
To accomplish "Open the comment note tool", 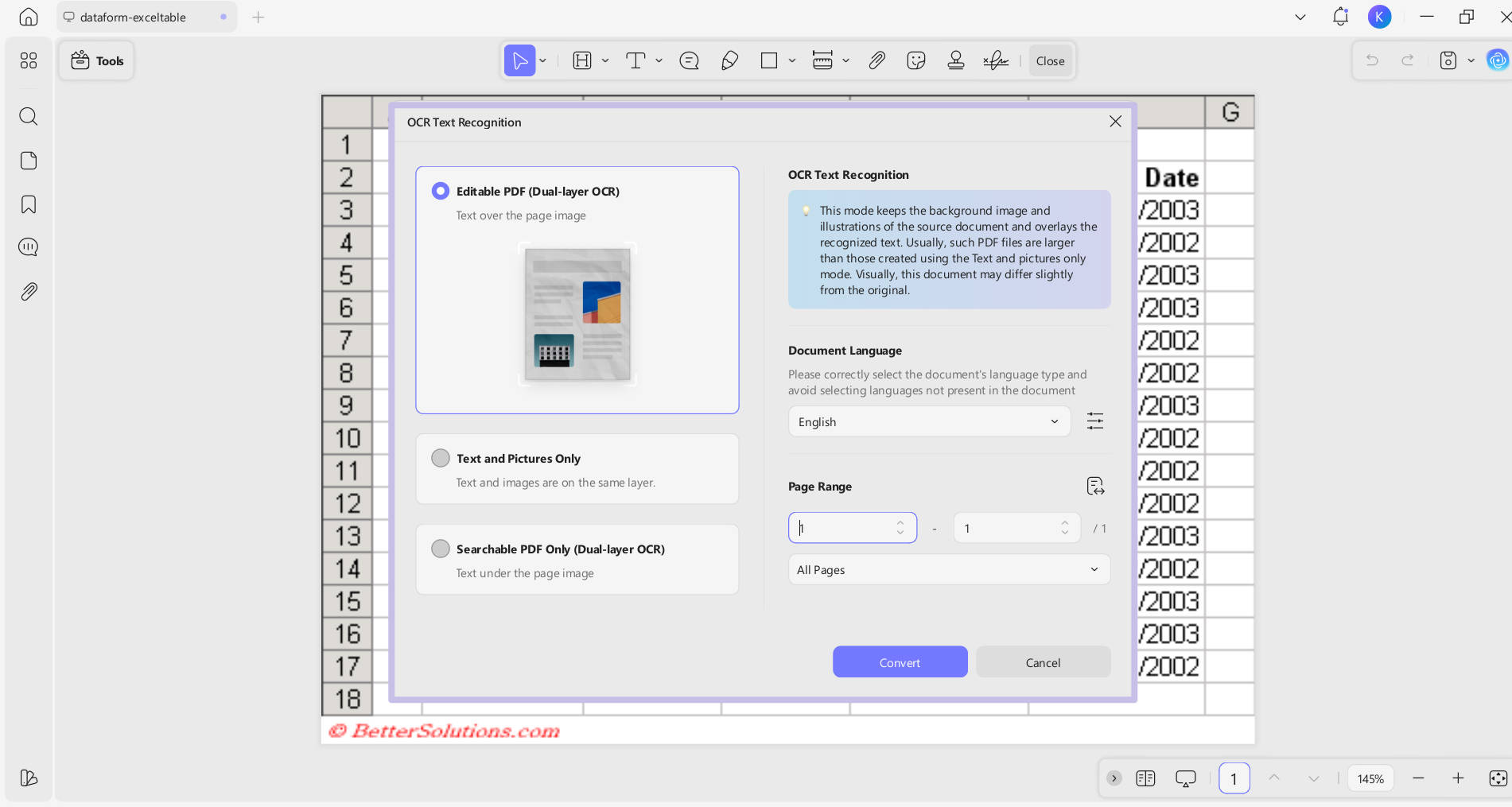I will (689, 60).
